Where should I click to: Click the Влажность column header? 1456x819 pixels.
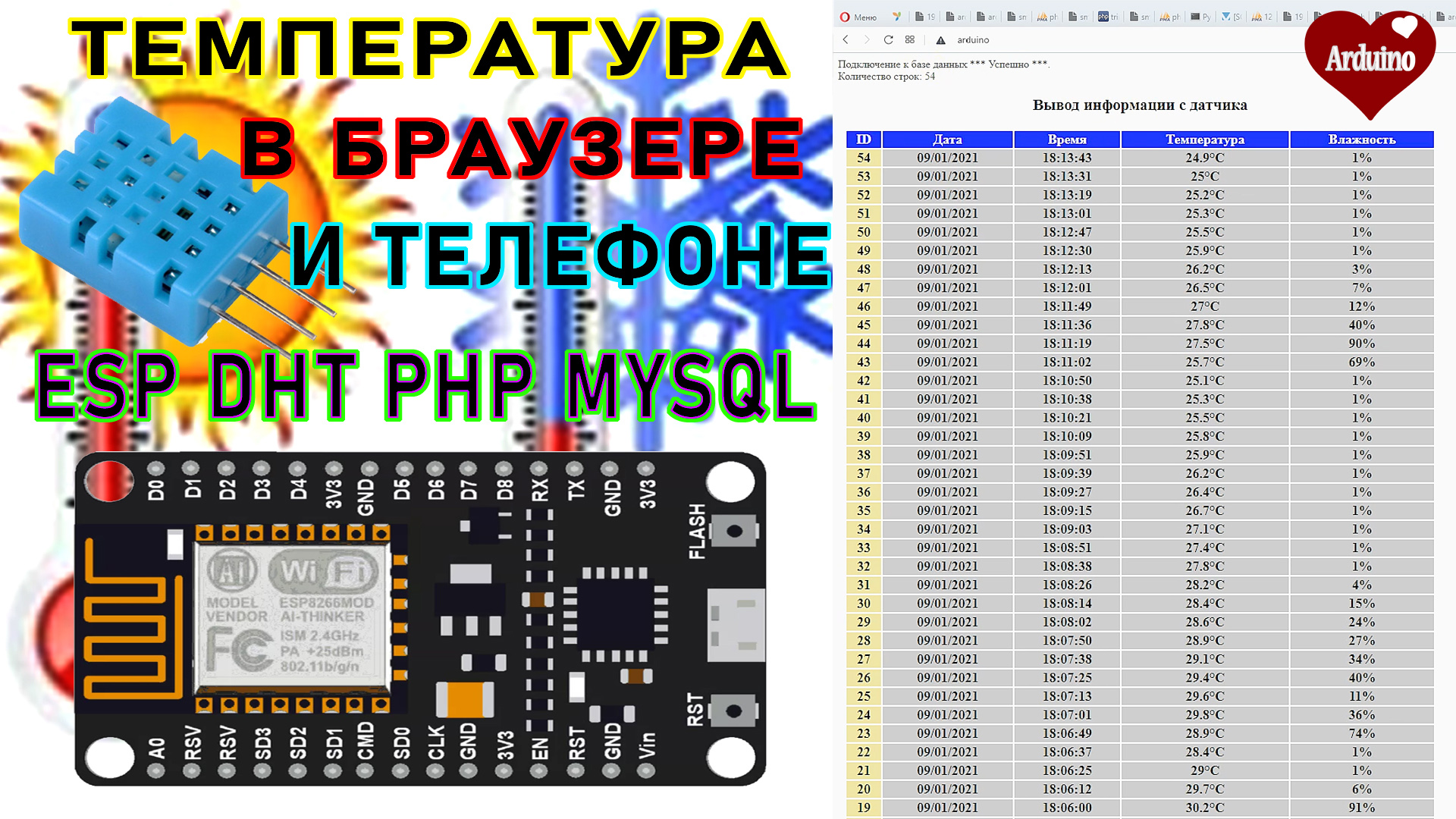click(x=1361, y=140)
